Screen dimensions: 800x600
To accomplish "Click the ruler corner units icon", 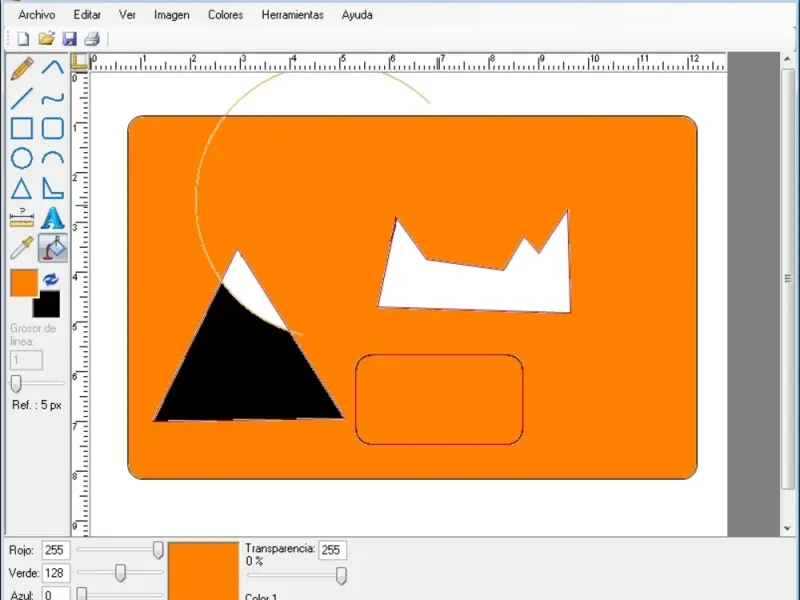I will [80, 61].
